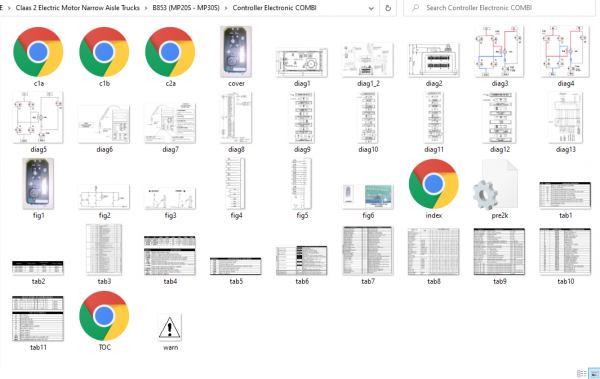The height and width of the screenshot is (379, 600).
Task: Select the diag5 circuit thumbnail
Action: tap(38, 118)
